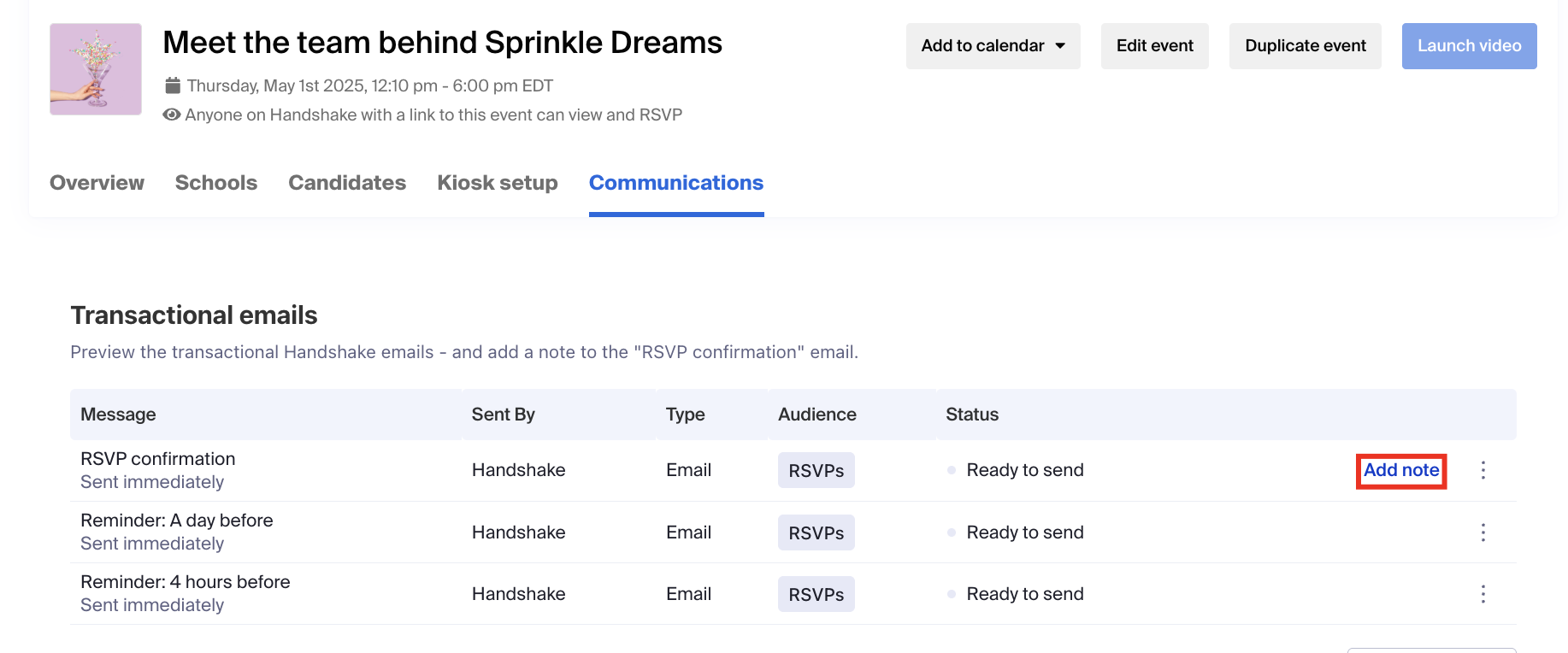Select the Reminder: 4 hours before message
This screenshot has height=653, width=1568.
click(x=186, y=582)
